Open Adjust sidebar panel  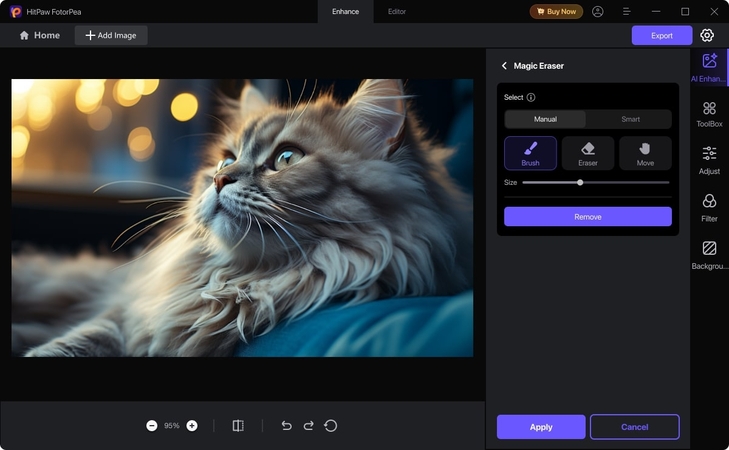709,160
